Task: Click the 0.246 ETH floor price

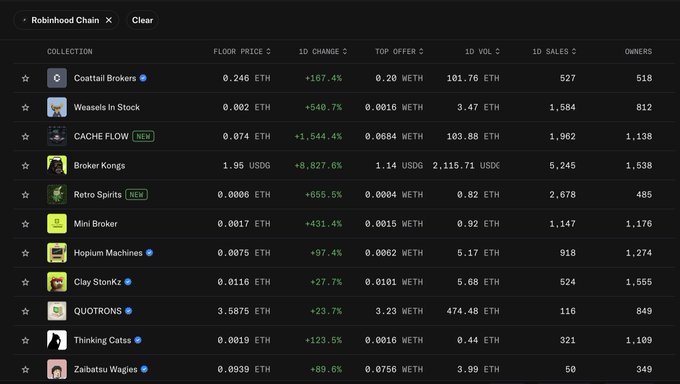Action: click(246, 78)
